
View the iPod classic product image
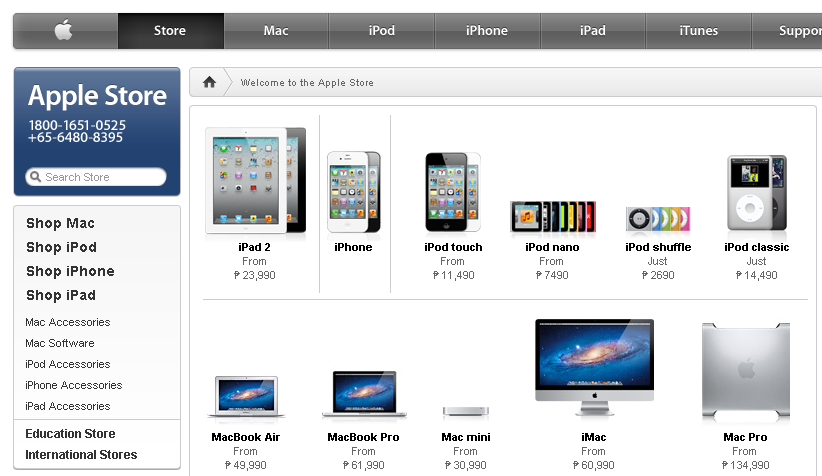[756, 193]
